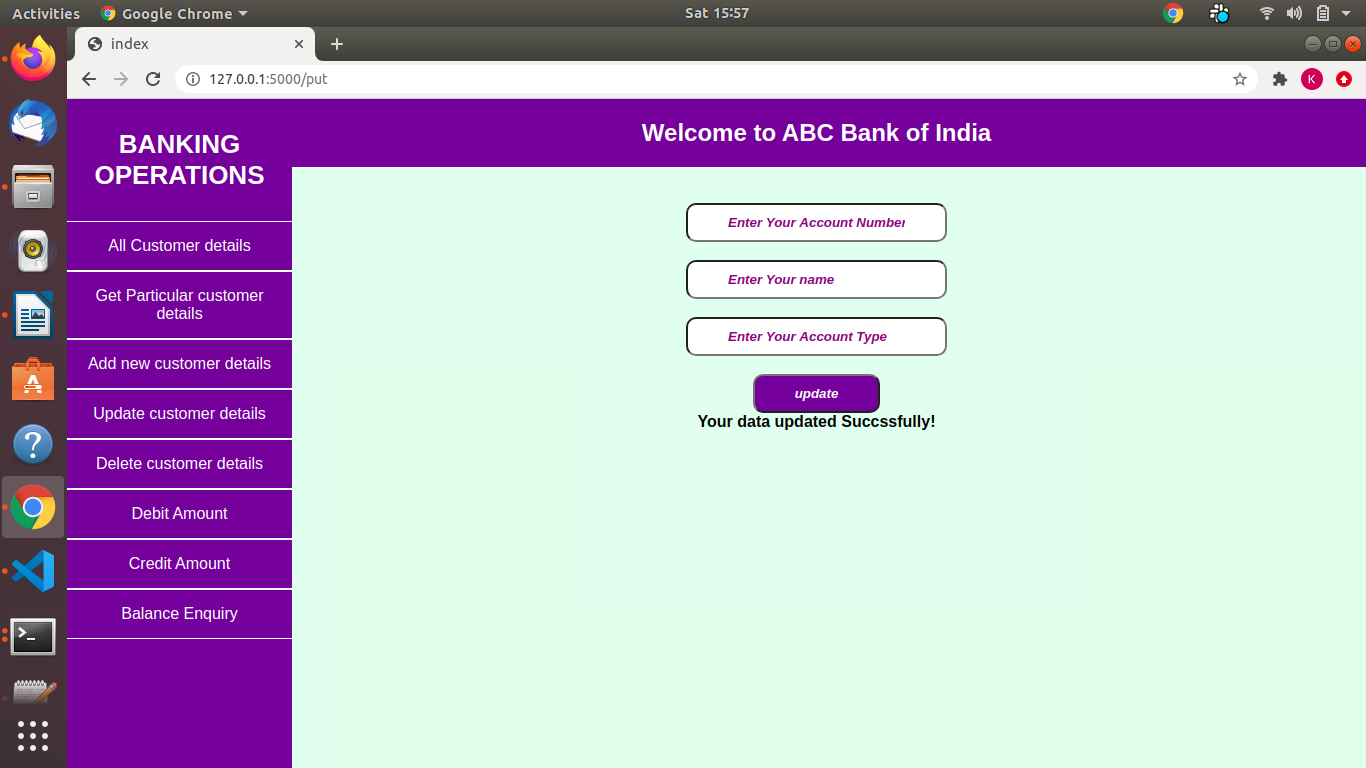
Task: Open the Terminal from the dock
Action: (x=33, y=637)
